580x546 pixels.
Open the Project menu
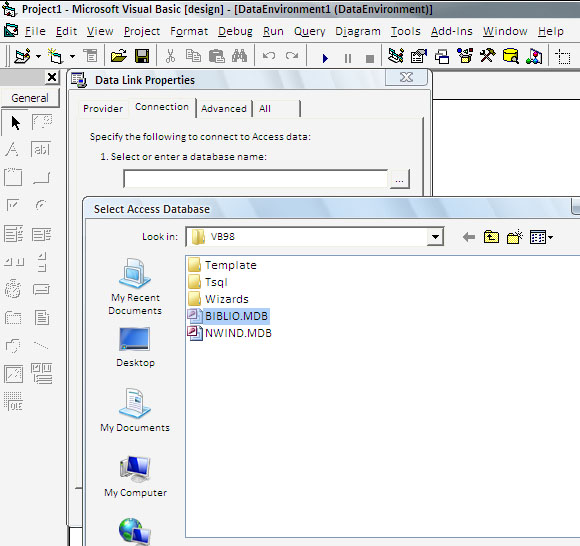click(x=142, y=31)
